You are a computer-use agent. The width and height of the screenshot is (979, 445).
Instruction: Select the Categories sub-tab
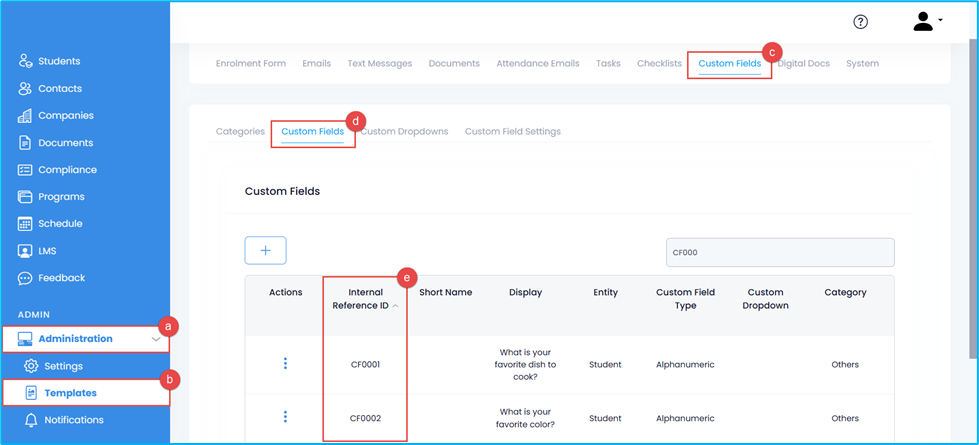(x=240, y=131)
